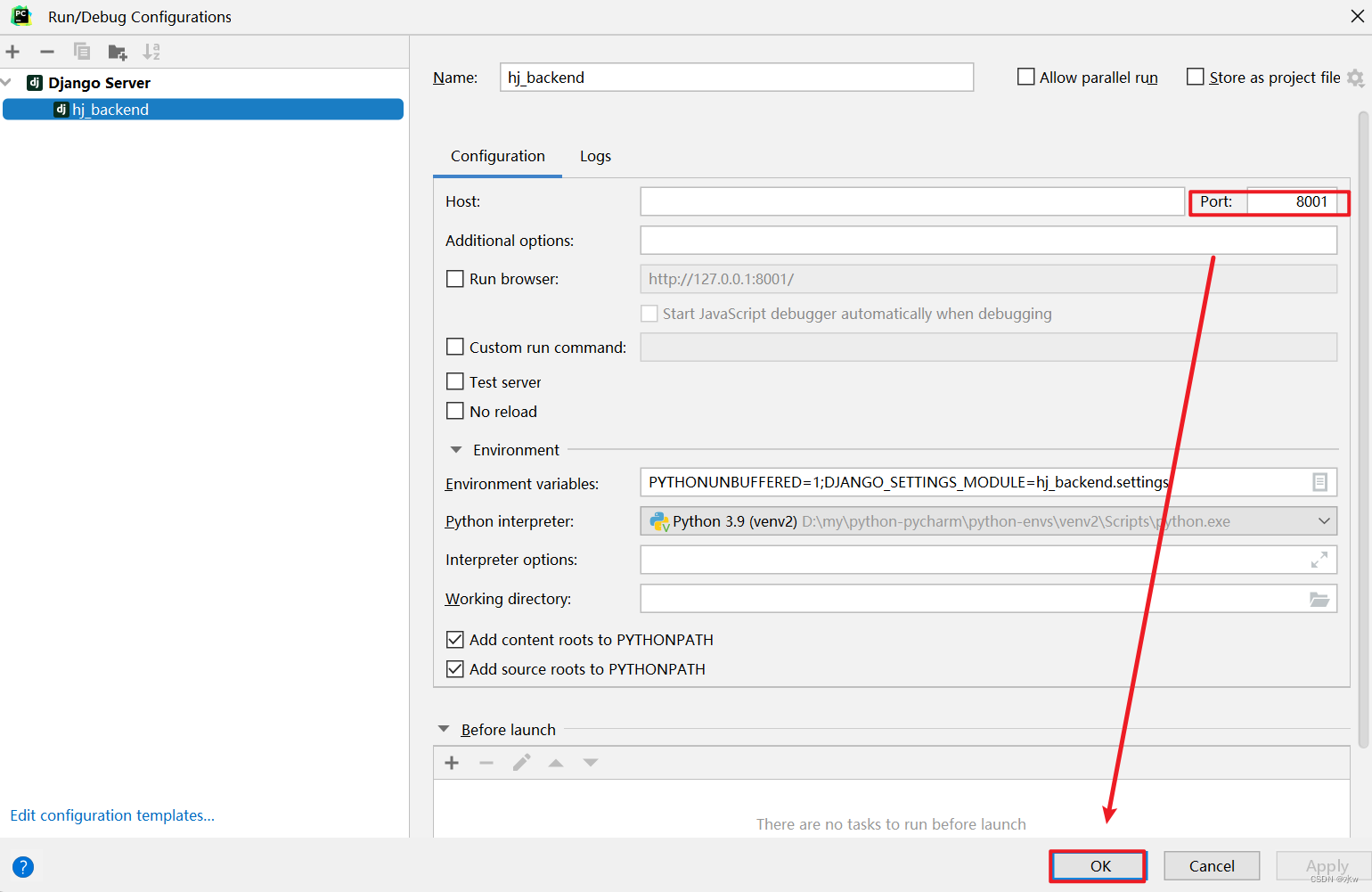The image size is (1372, 892).
Task: Add a before launch task
Action: pos(452,763)
